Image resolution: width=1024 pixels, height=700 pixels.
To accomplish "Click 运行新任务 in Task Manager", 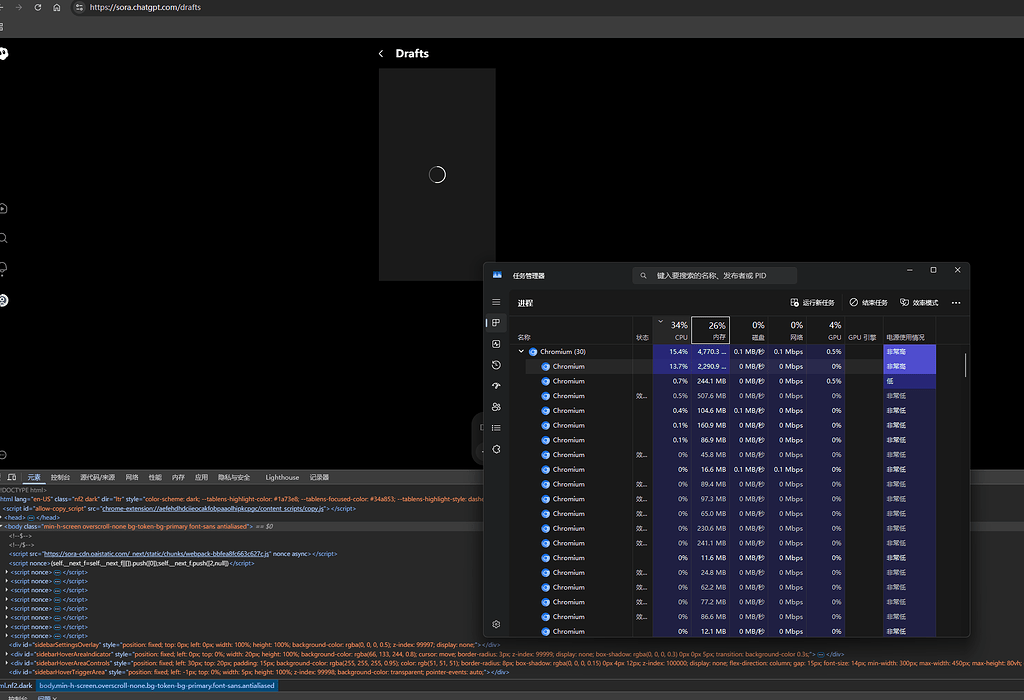I will (x=812, y=303).
